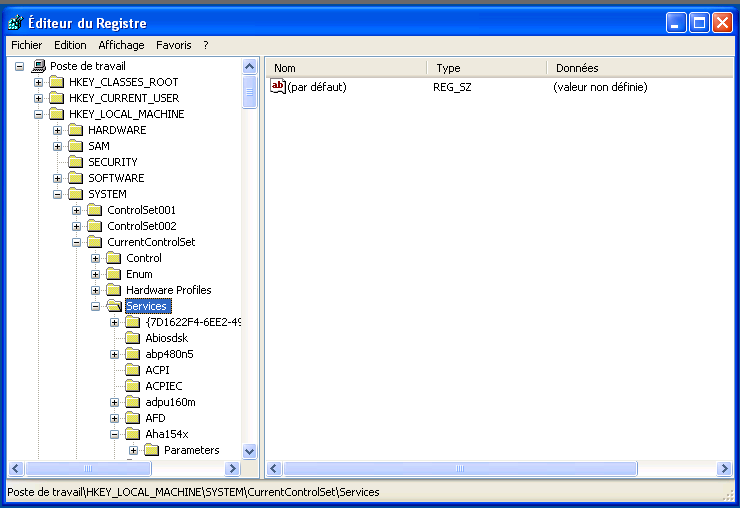The height and width of the screenshot is (508, 740).
Task: Click the SYSTEM folder icon
Action: click(76, 194)
